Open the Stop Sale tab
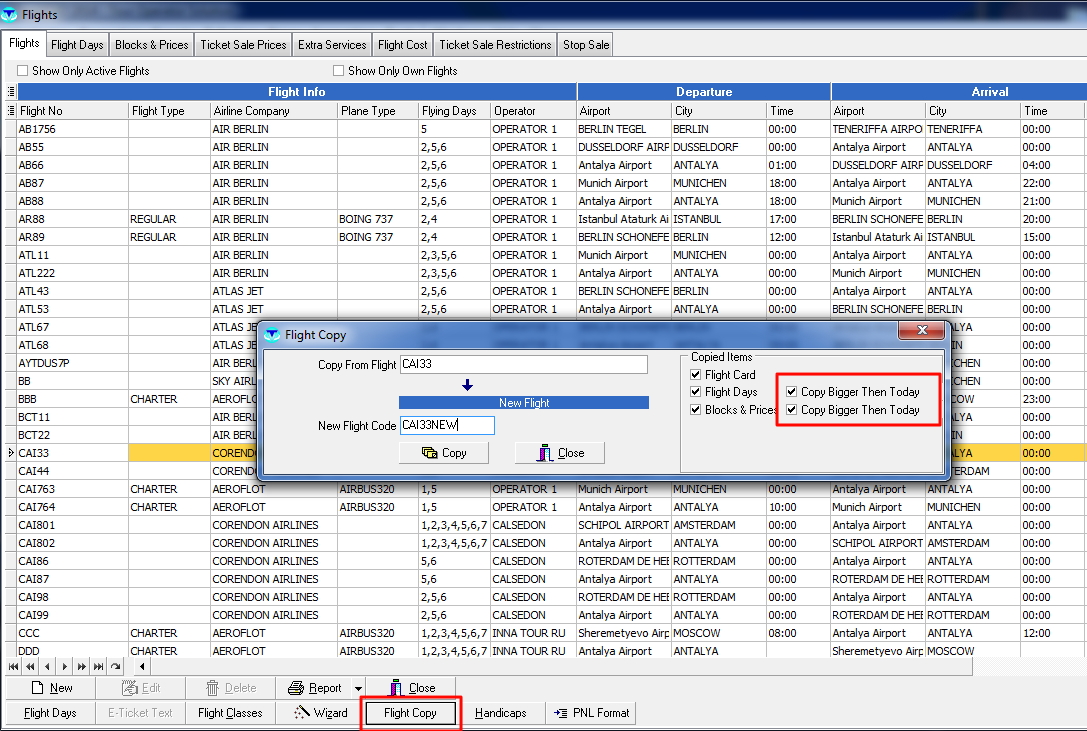Screen dimensions: 1087x731 point(585,45)
